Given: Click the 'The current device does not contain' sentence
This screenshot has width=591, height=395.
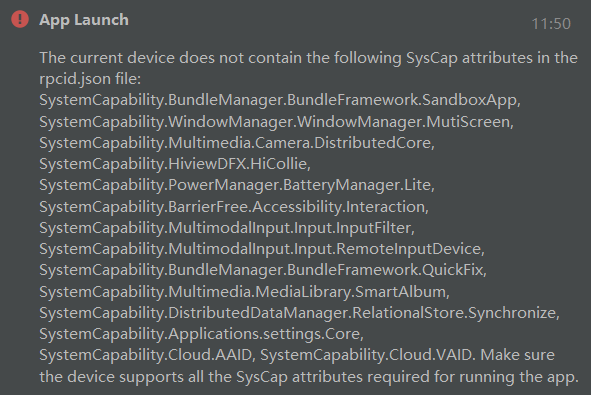Looking at the screenshot, I should pos(308,58).
